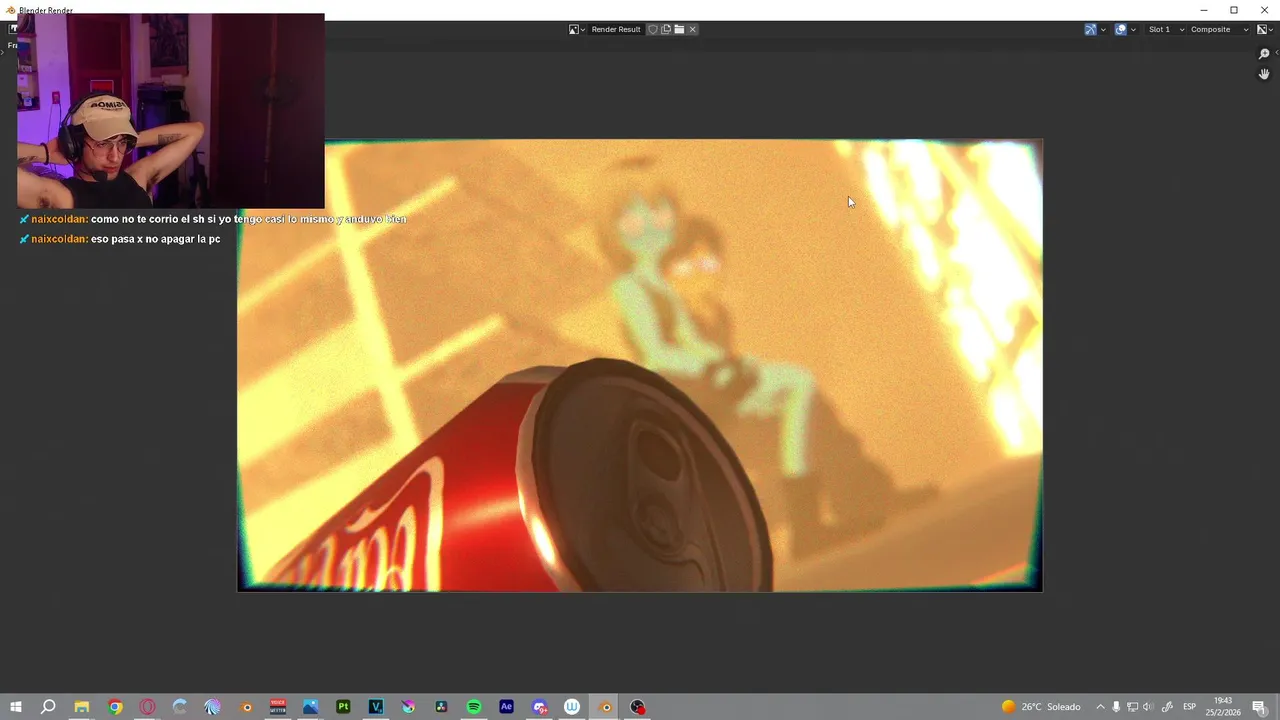Open OBS Studio from taskbar
Image resolution: width=1280 pixels, height=720 pixels.
point(638,707)
